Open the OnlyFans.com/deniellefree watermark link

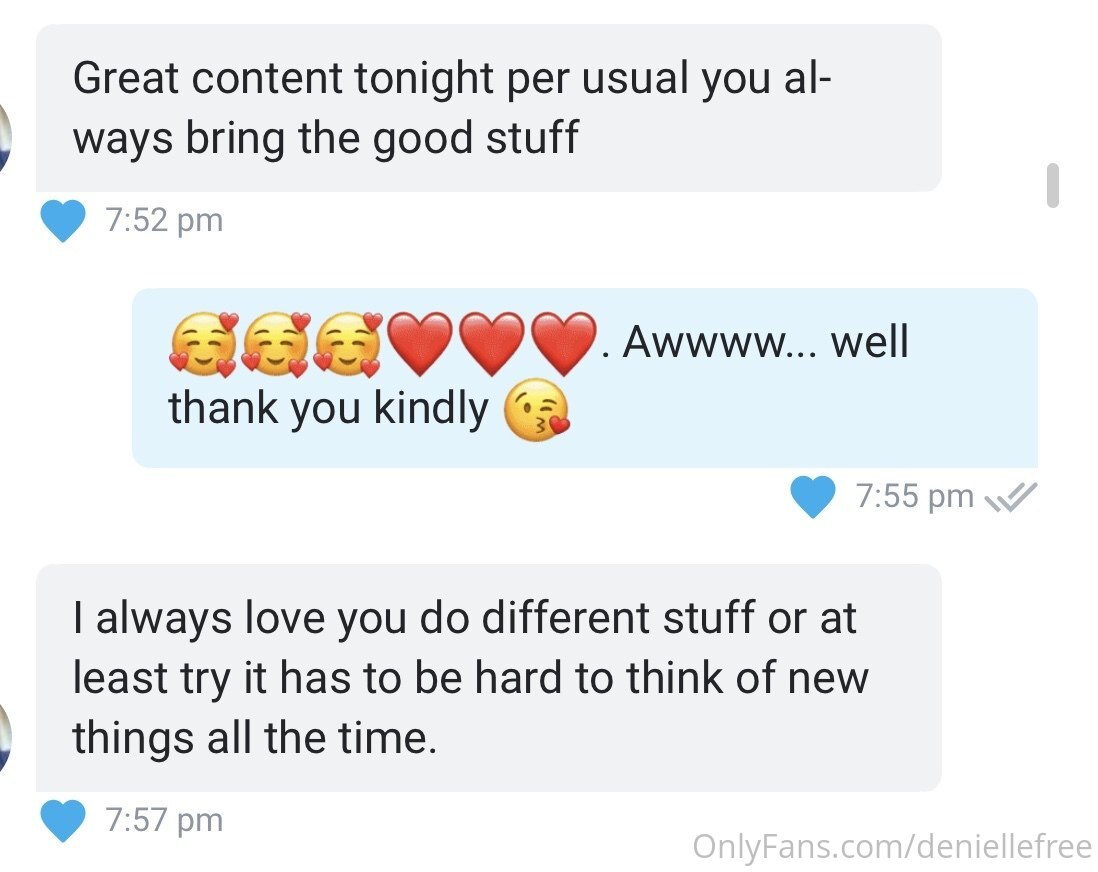click(x=893, y=846)
